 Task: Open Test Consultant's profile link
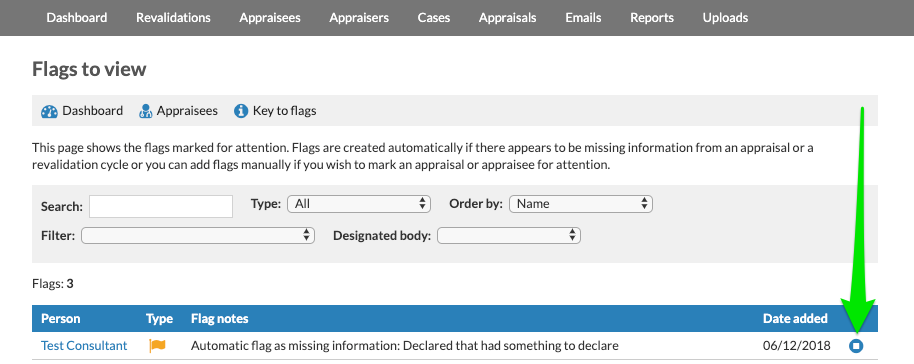(84, 345)
